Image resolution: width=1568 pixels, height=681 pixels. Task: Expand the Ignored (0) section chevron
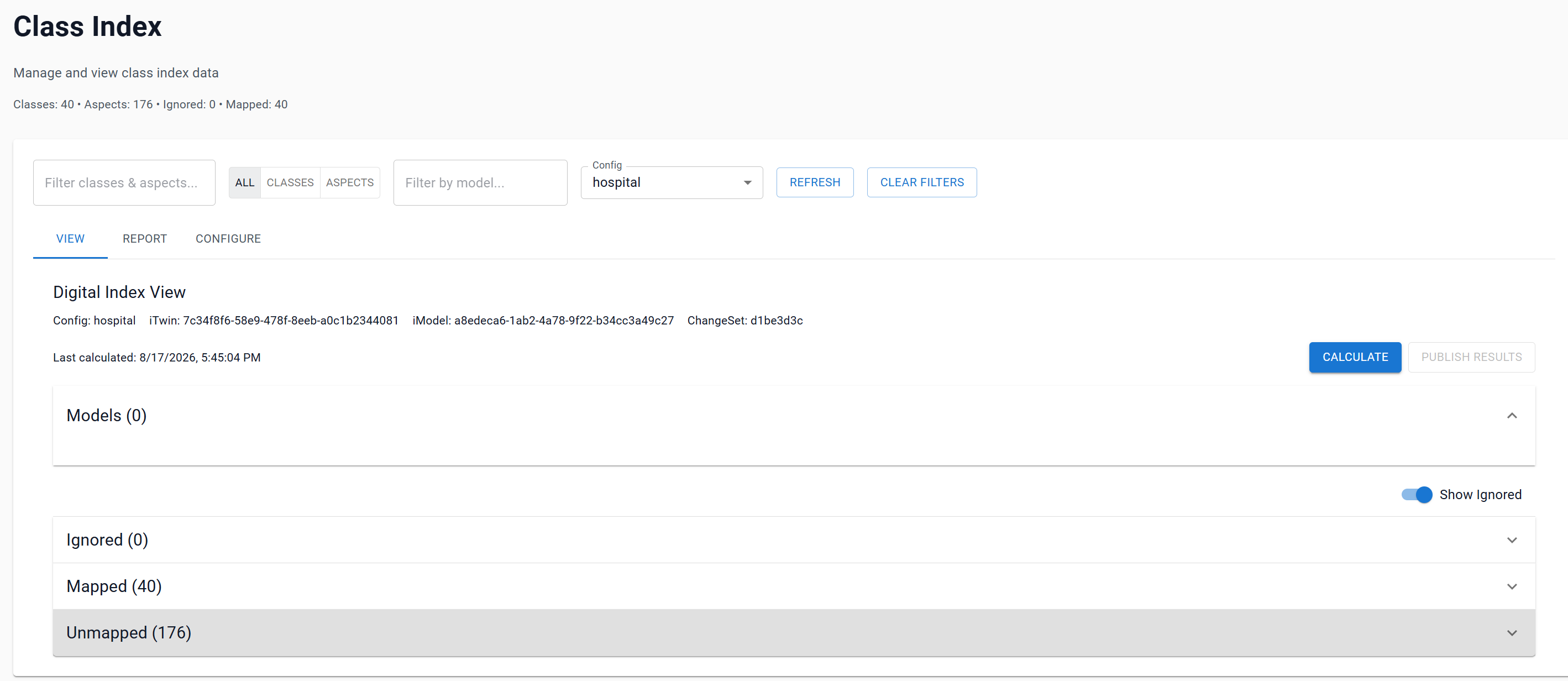pos(1512,541)
